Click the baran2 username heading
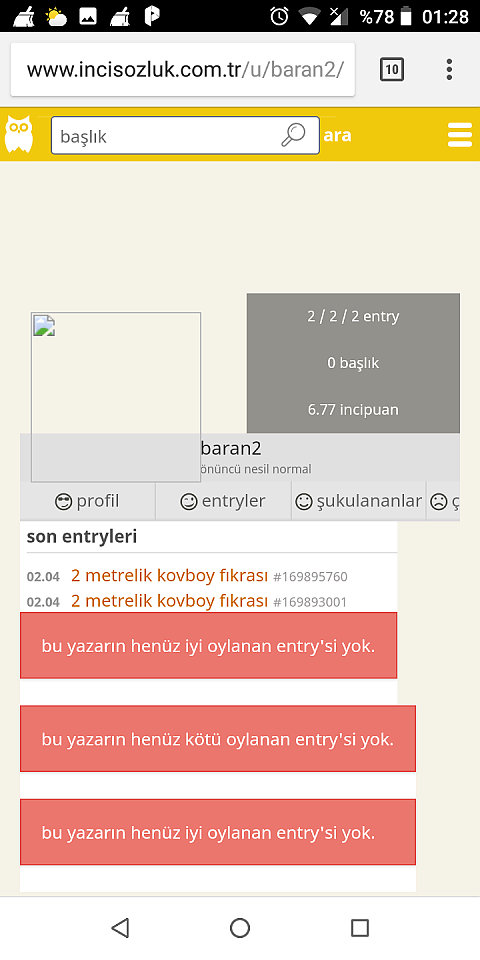This screenshot has height=960, width=480. pos(231,448)
